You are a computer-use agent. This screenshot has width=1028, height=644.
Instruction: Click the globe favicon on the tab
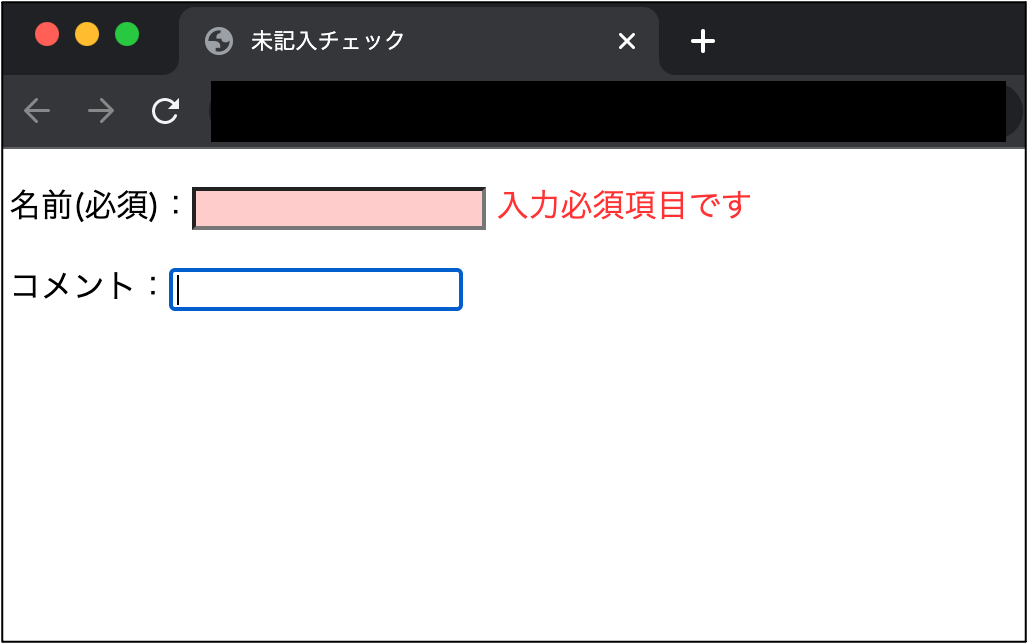(219, 41)
